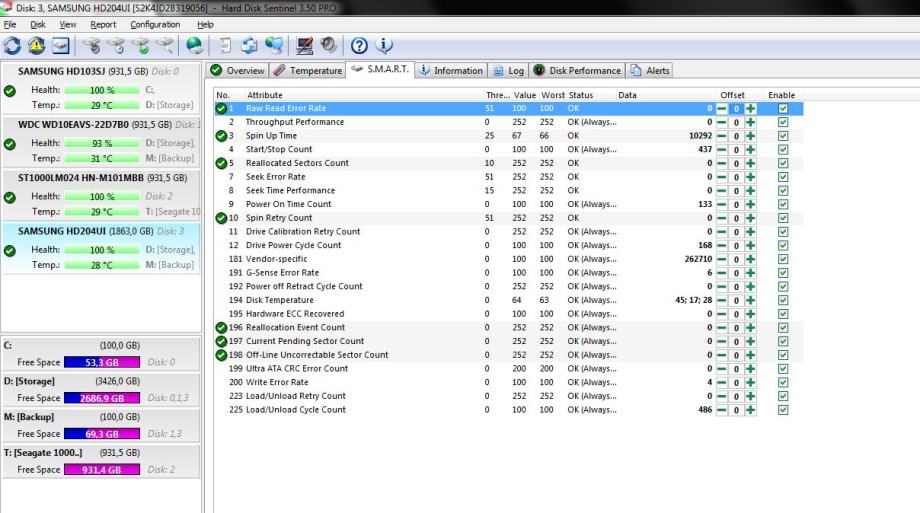Click the network computers toolbar icon

click(x=274, y=45)
